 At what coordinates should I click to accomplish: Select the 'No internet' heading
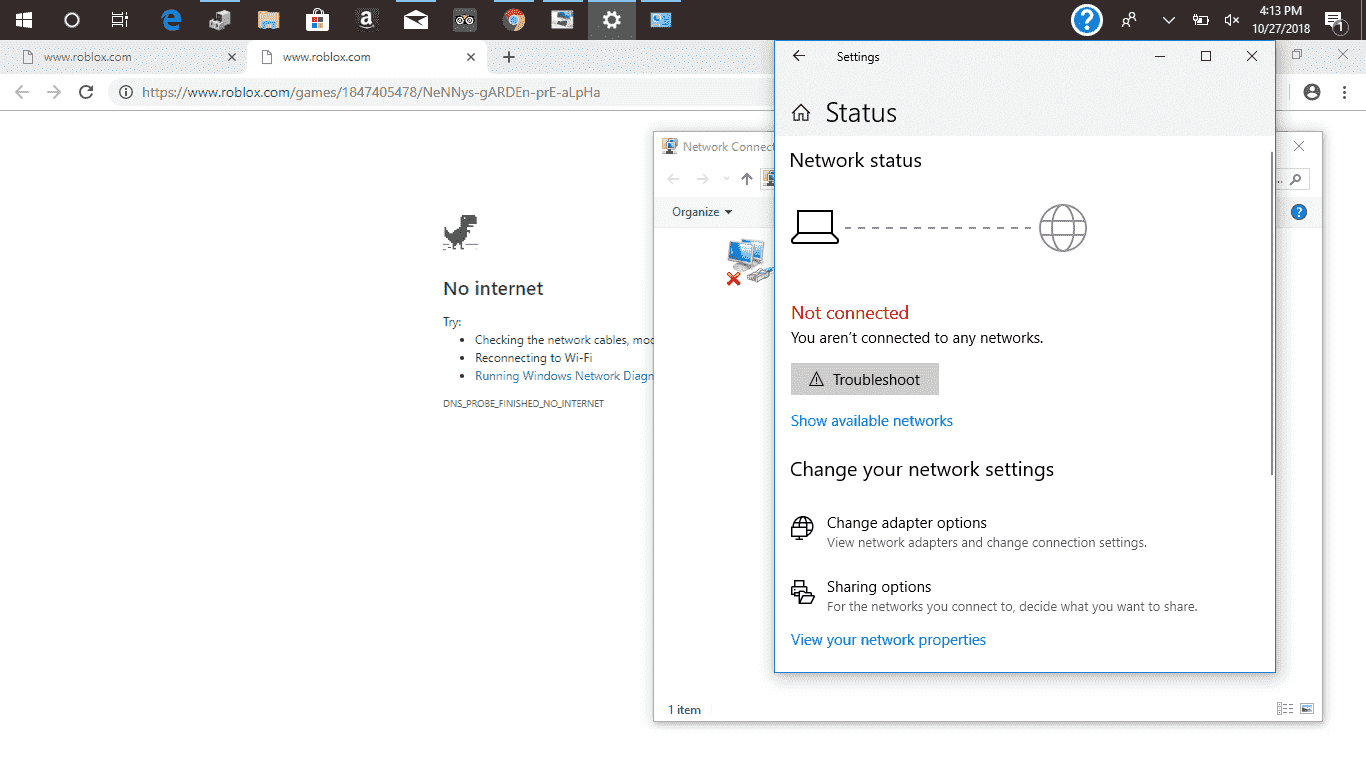pos(493,288)
